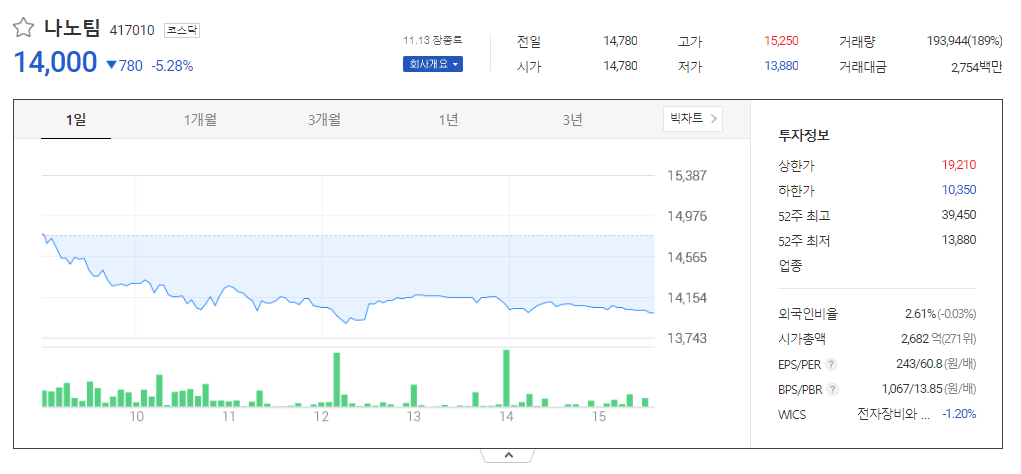Click the EPS/PER help question mark icon
The image size is (1021, 474).
[830, 364]
